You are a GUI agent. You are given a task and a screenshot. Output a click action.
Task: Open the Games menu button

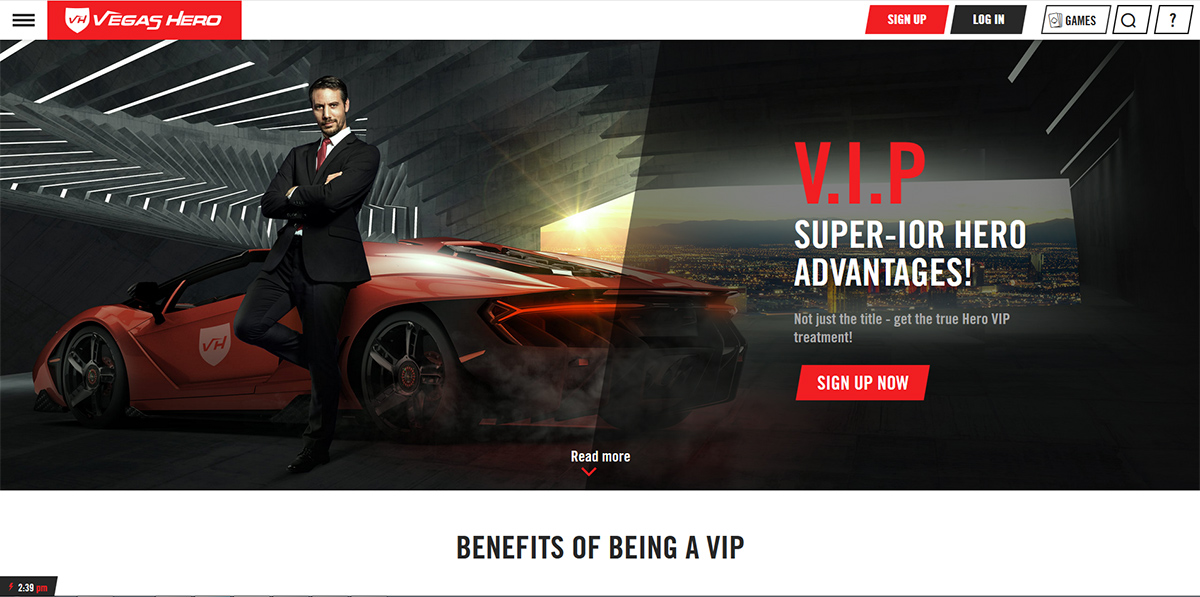click(1076, 20)
